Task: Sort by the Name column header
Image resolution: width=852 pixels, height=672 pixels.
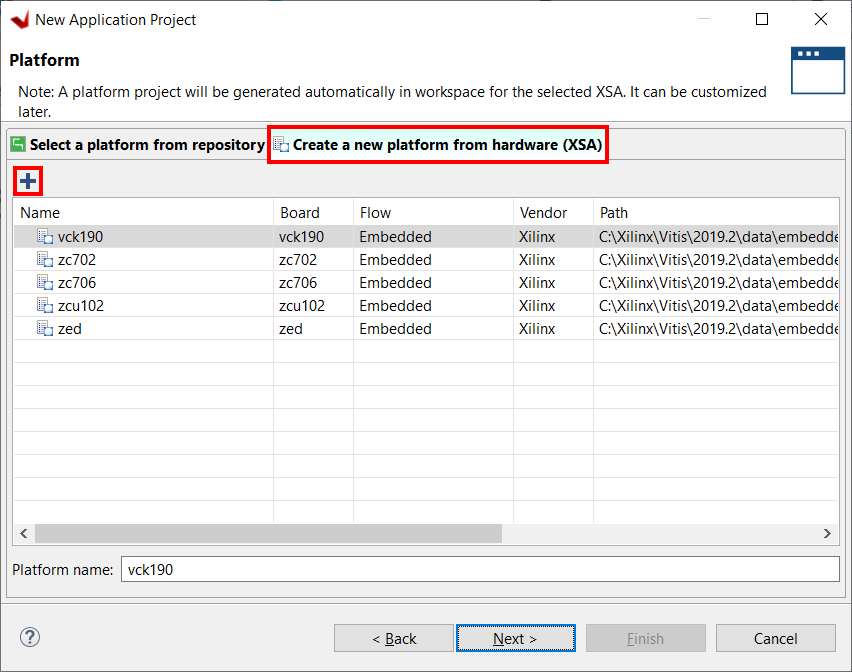Action: 143,212
